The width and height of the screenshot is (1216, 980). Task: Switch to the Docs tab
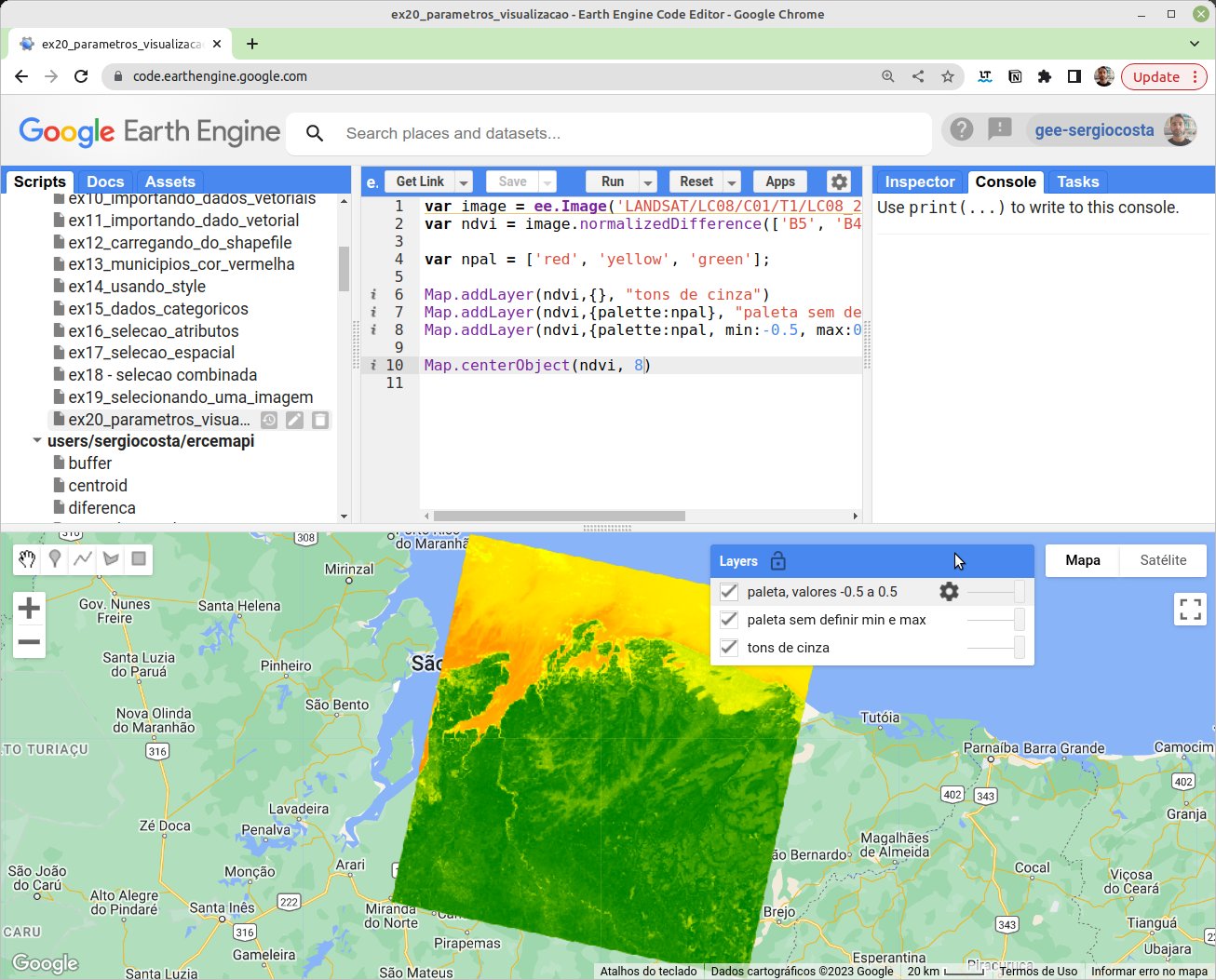[105, 181]
